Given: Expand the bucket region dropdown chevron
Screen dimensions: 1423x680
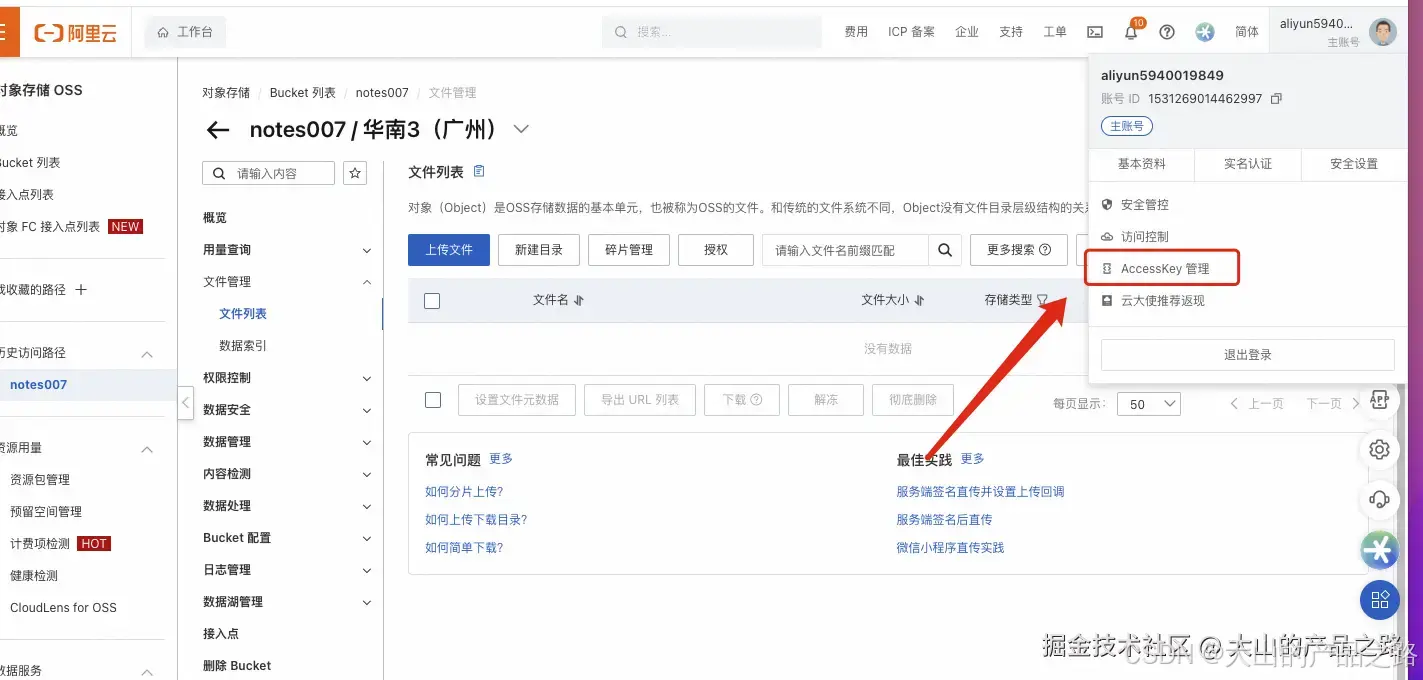Looking at the screenshot, I should tap(520, 129).
